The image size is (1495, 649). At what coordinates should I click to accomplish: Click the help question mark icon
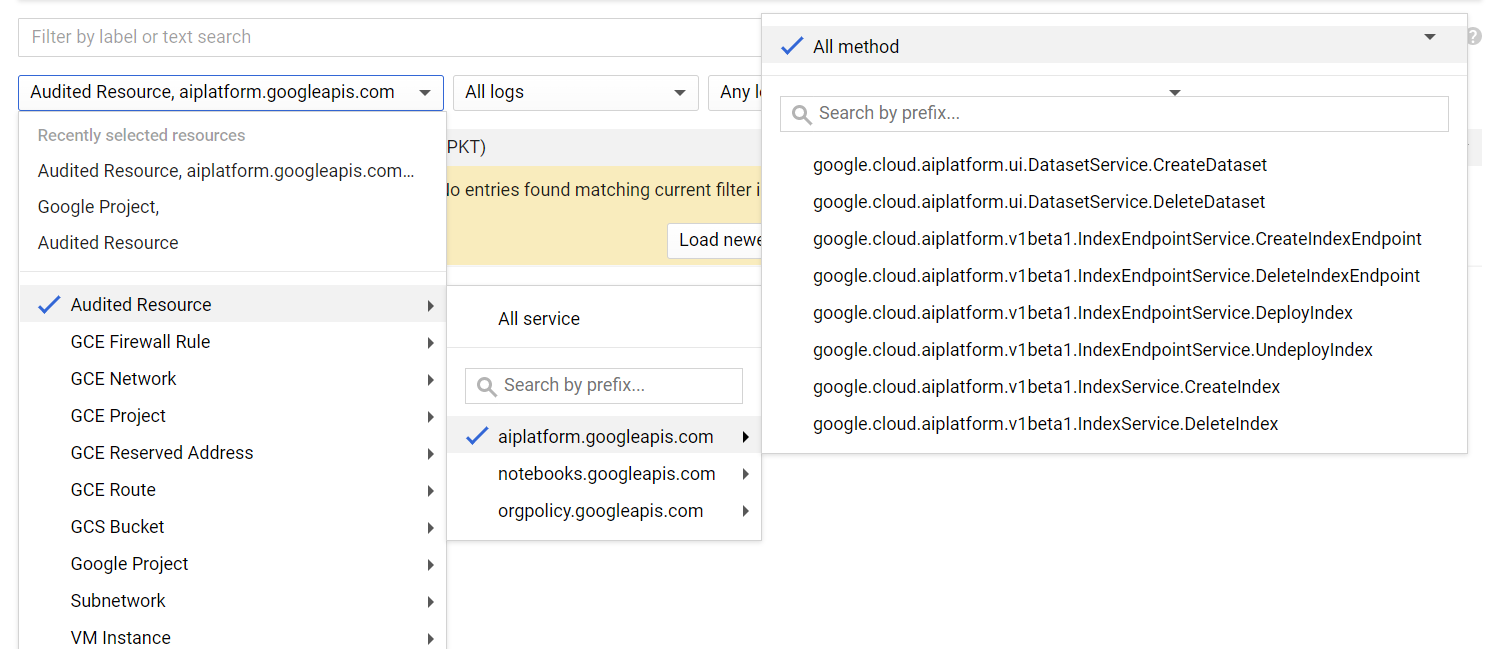(1474, 37)
